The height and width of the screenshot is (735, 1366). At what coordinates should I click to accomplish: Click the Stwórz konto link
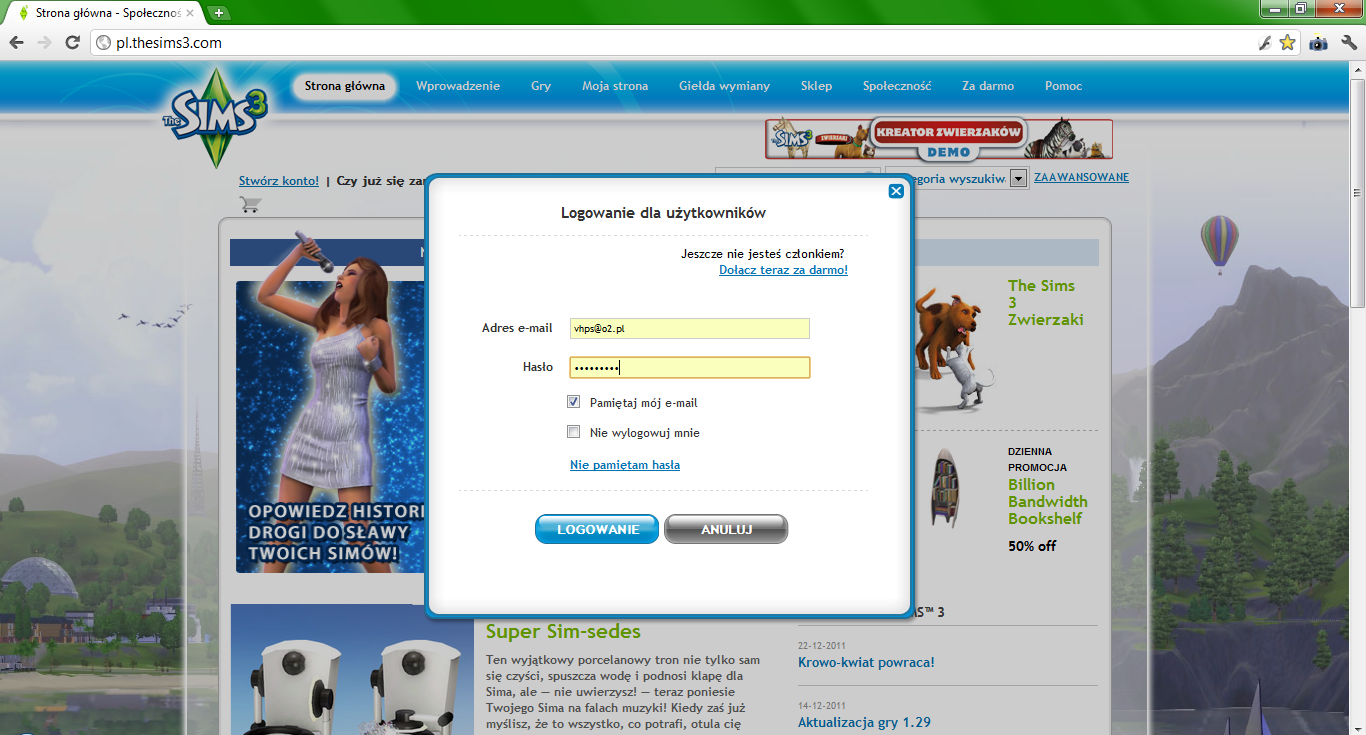coord(279,181)
